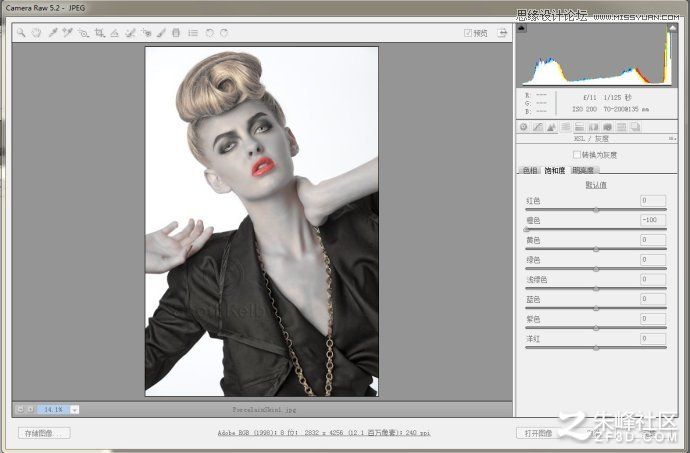The height and width of the screenshot is (453, 690).
Task: Click the 打开图像 open image button
Action: tap(539, 433)
